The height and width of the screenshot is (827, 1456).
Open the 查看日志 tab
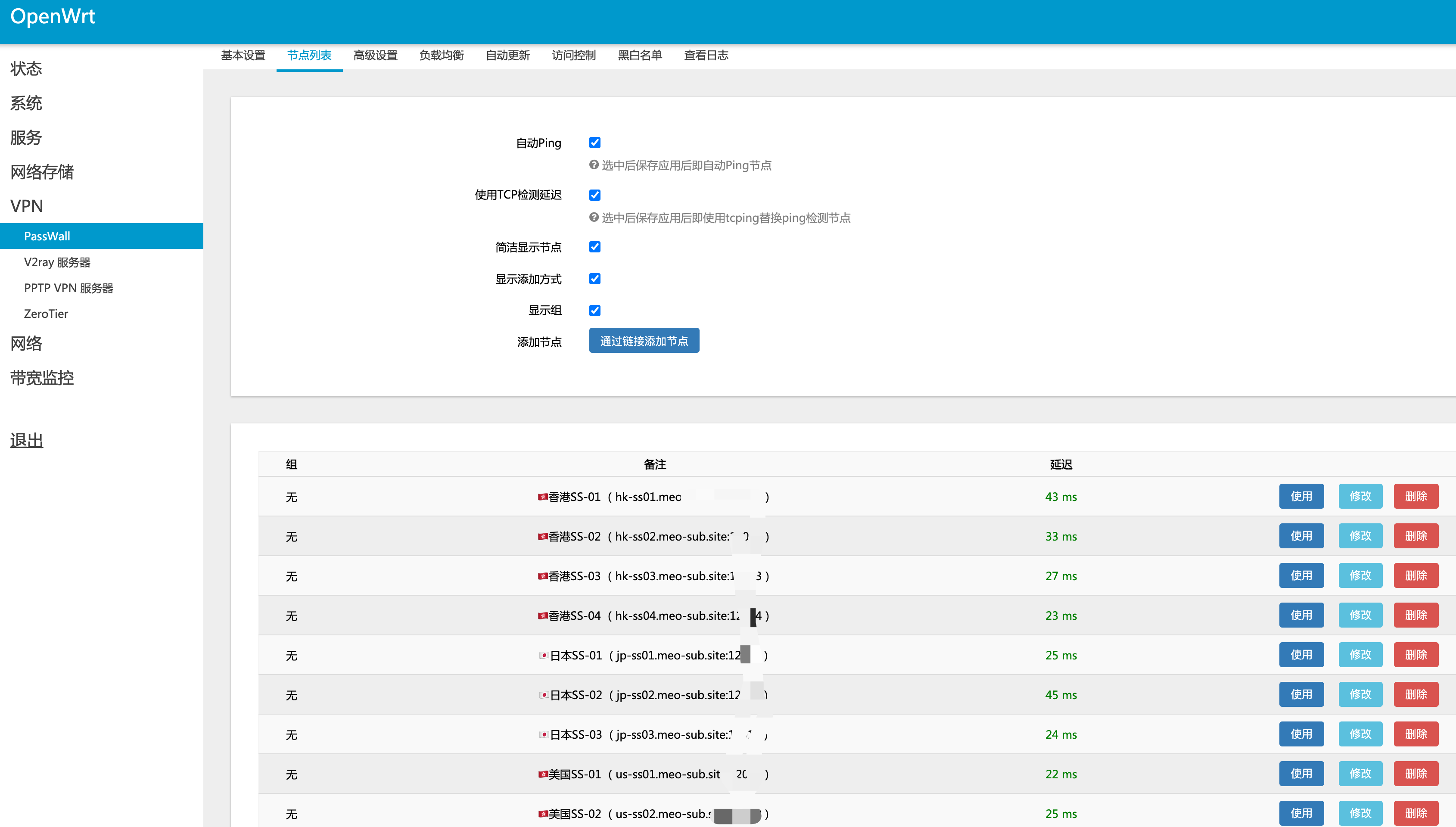pos(706,55)
